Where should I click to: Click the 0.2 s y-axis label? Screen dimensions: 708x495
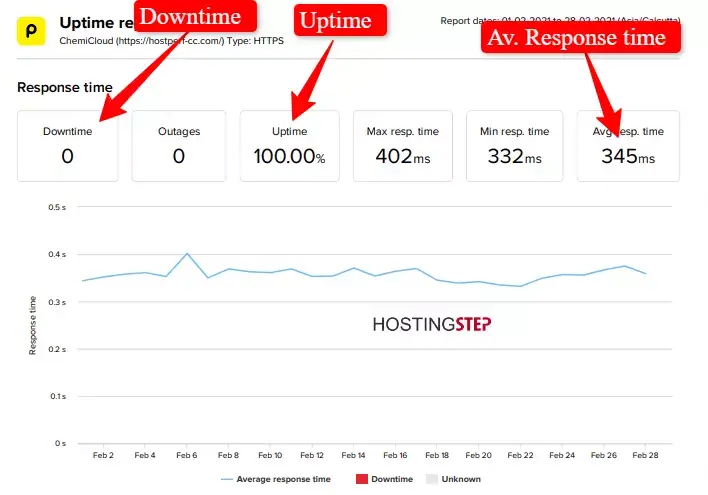57,350
